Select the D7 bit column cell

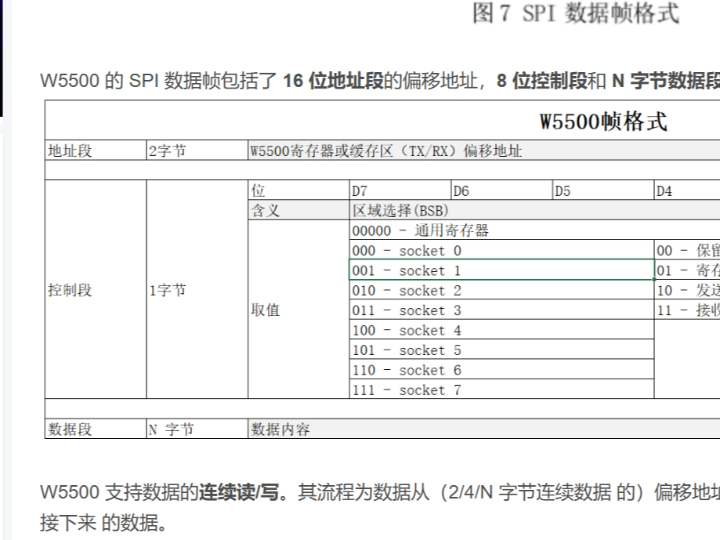coord(400,191)
